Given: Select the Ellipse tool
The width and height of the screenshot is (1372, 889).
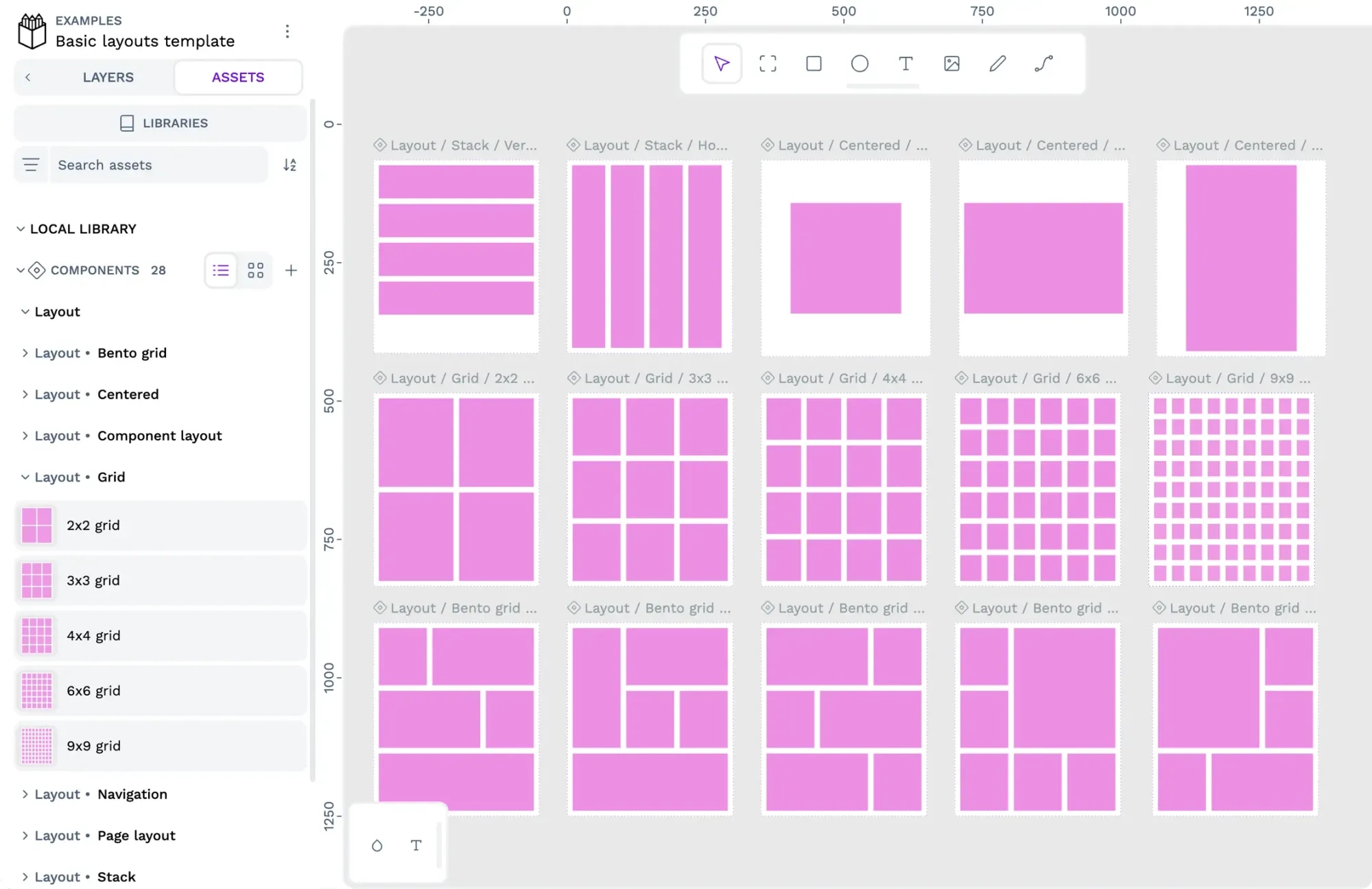Looking at the screenshot, I should (860, 64).
